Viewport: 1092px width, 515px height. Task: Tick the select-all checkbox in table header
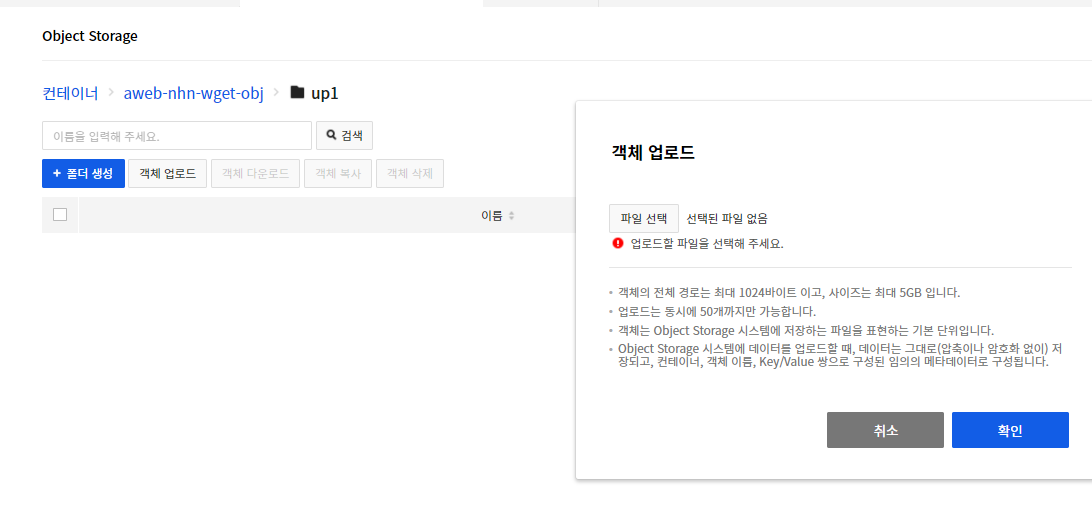point(60,215)
